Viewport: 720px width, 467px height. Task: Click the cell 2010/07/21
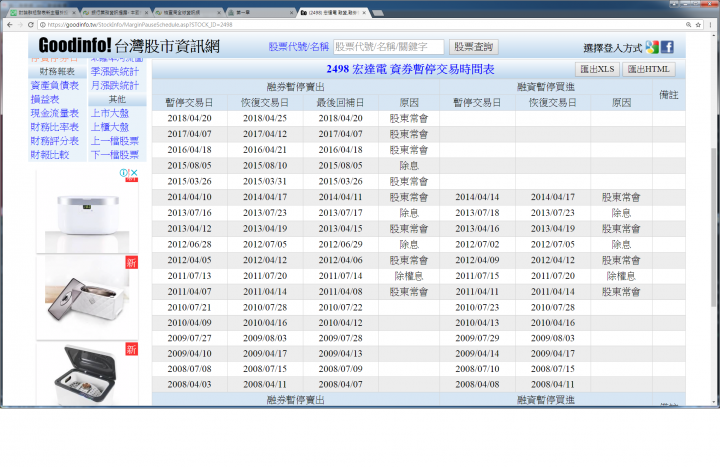189,307
